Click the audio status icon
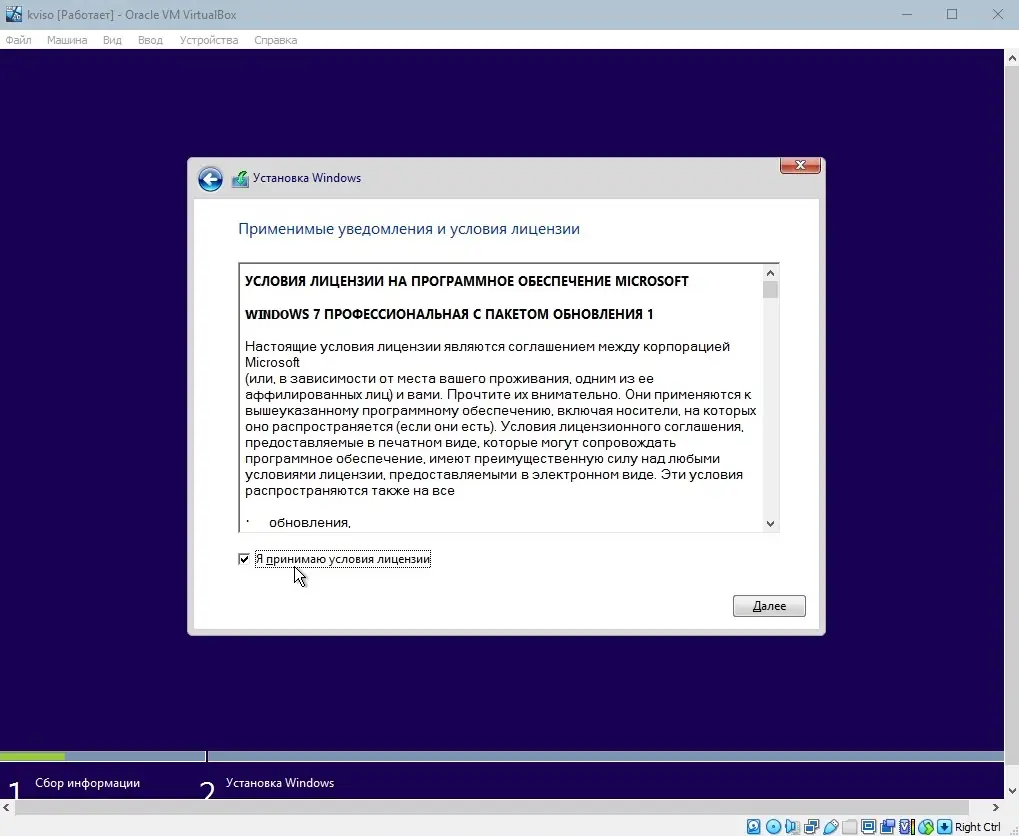1019x836 pixels. click(x=791, y=826)
